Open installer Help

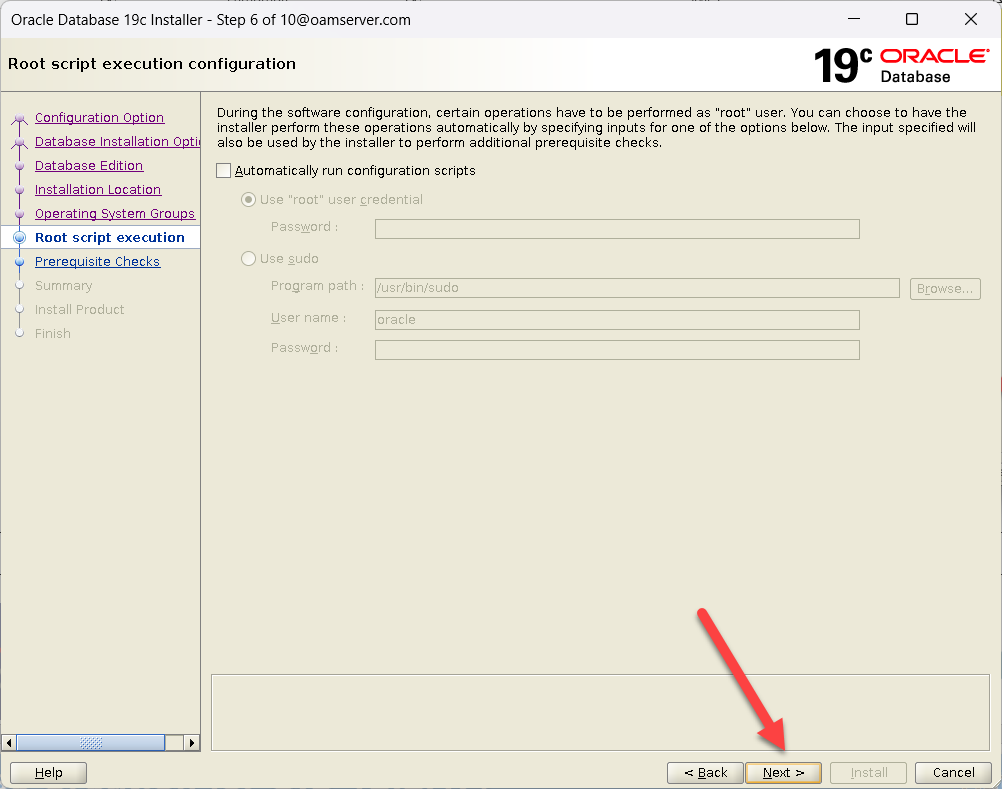[48, 772]
